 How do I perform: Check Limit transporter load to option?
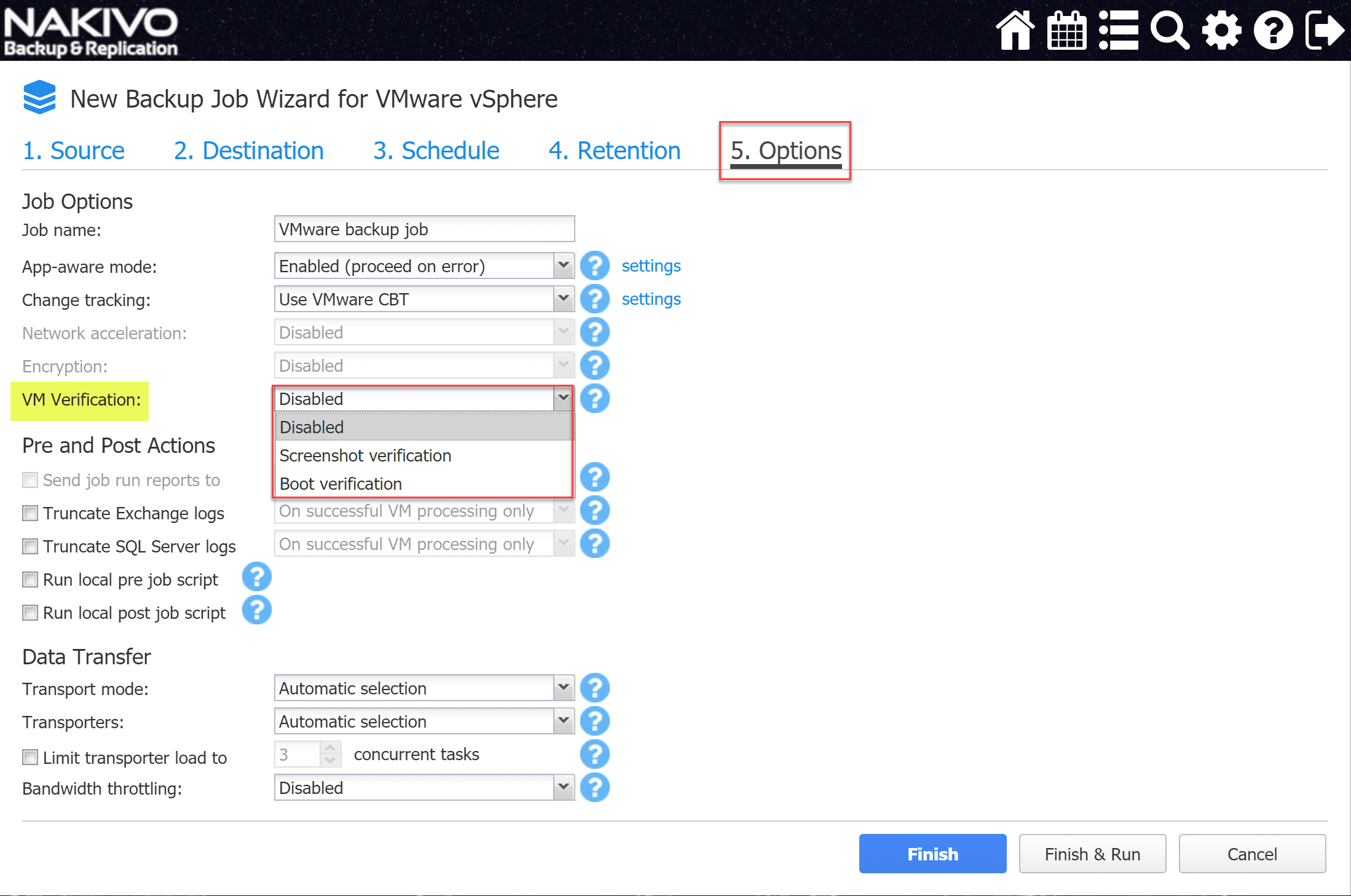click(30, 757)
